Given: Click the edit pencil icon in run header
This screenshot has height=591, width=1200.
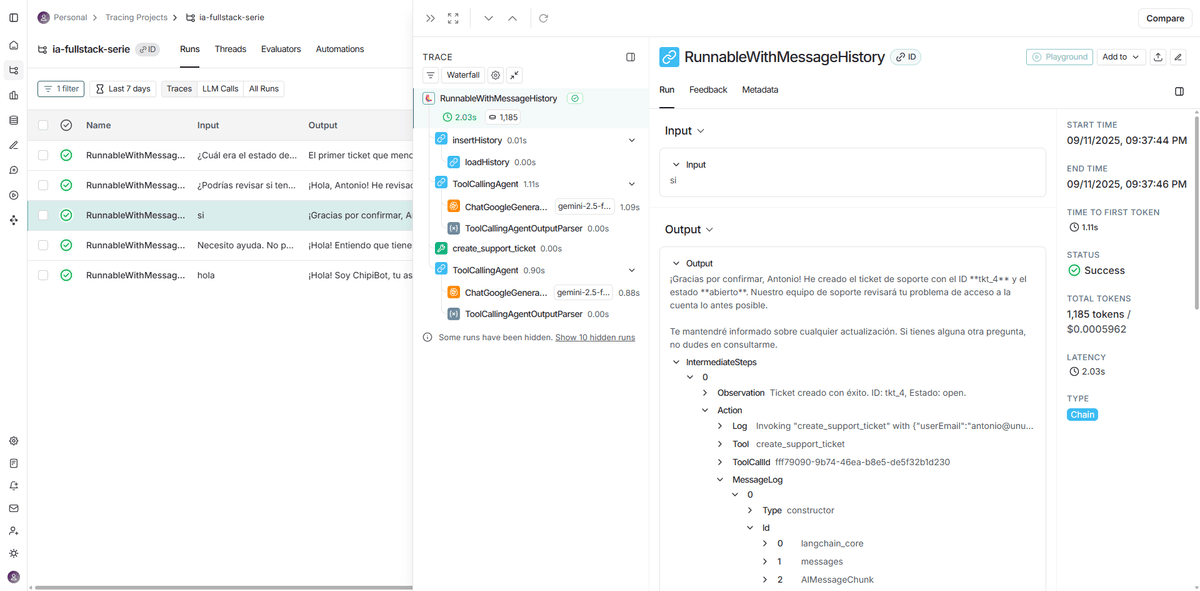Looking at the screenshot, I should pos(1179,57).
